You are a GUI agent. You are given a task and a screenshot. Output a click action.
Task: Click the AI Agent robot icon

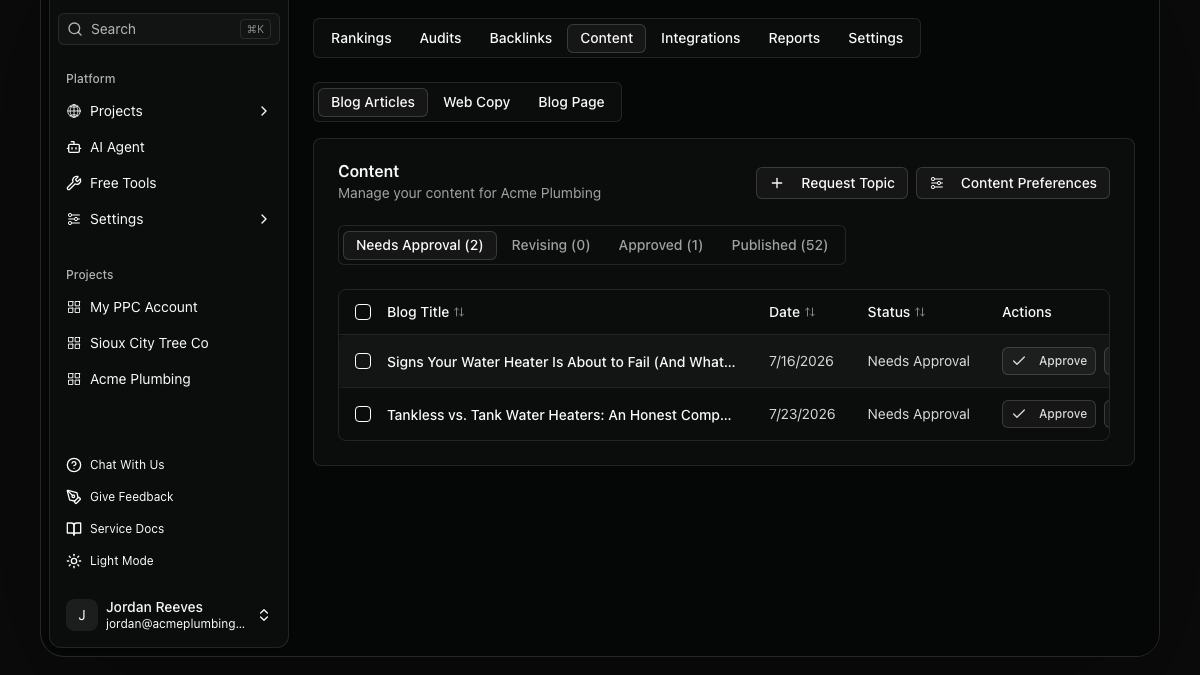tap(74, 147)
